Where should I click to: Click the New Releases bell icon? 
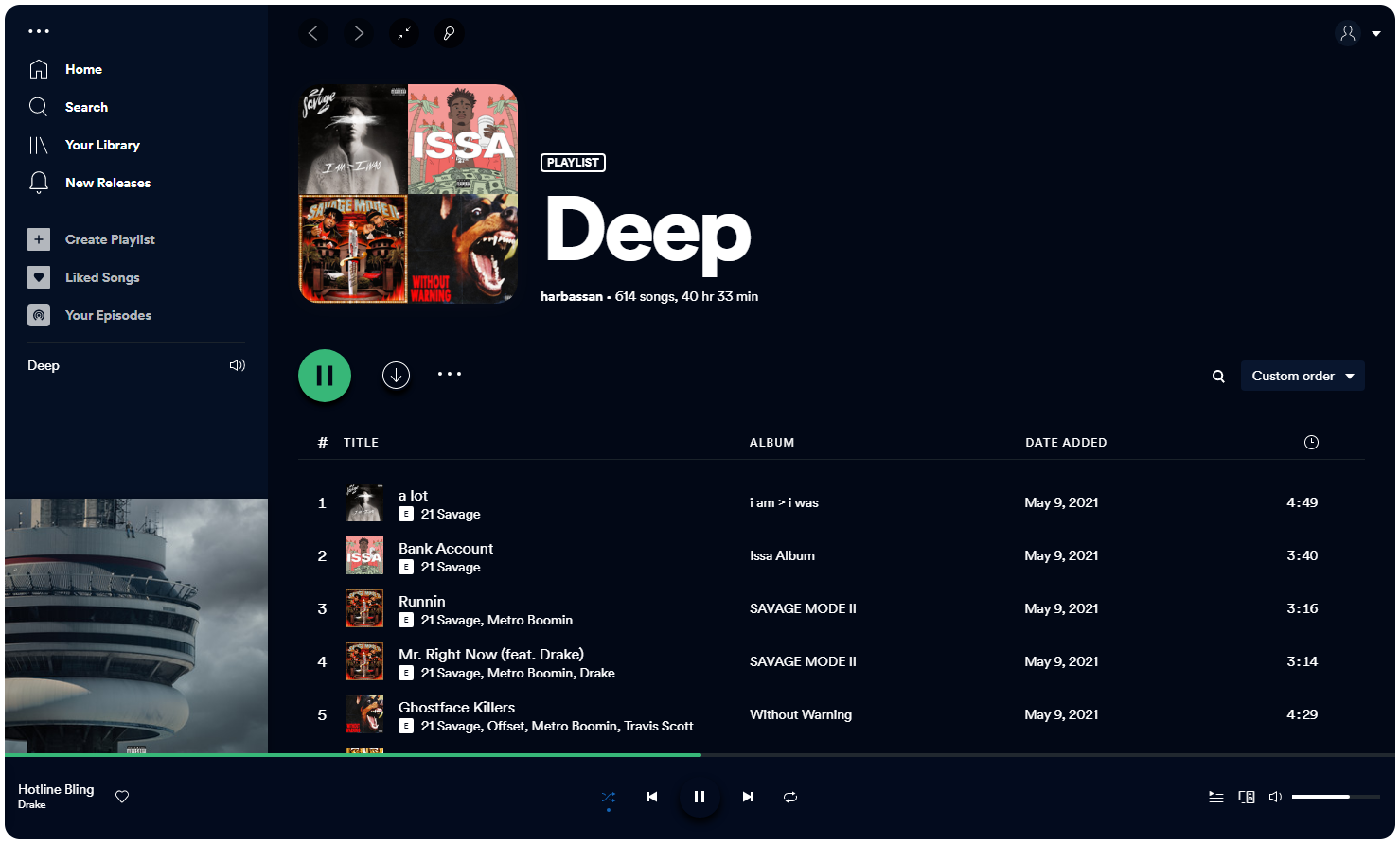(x=39, y=183)
